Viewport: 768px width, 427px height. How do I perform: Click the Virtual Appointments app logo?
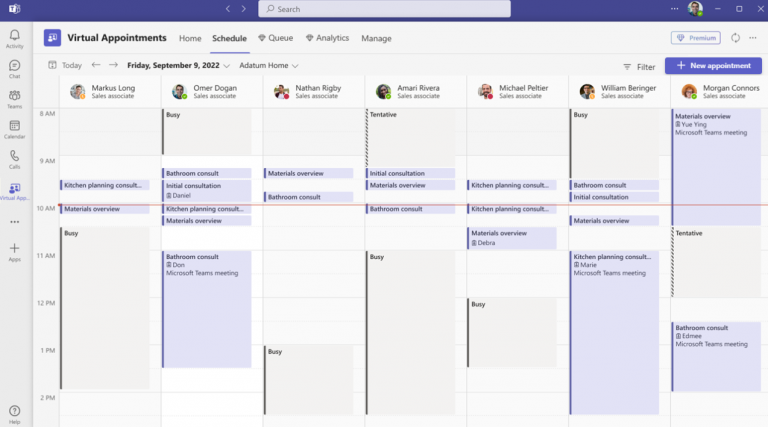(52, 38)
